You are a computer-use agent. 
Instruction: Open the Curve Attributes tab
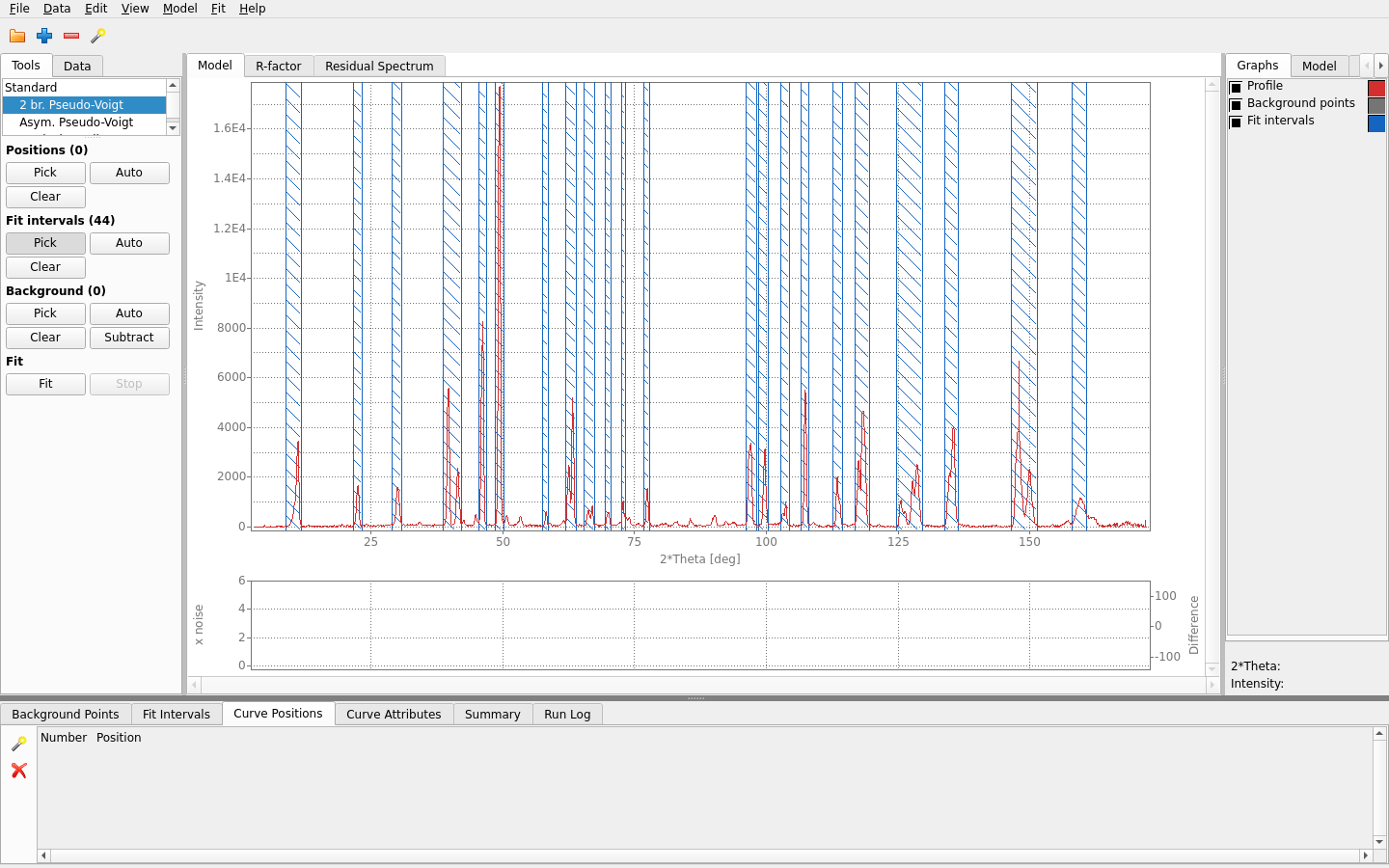394,715
